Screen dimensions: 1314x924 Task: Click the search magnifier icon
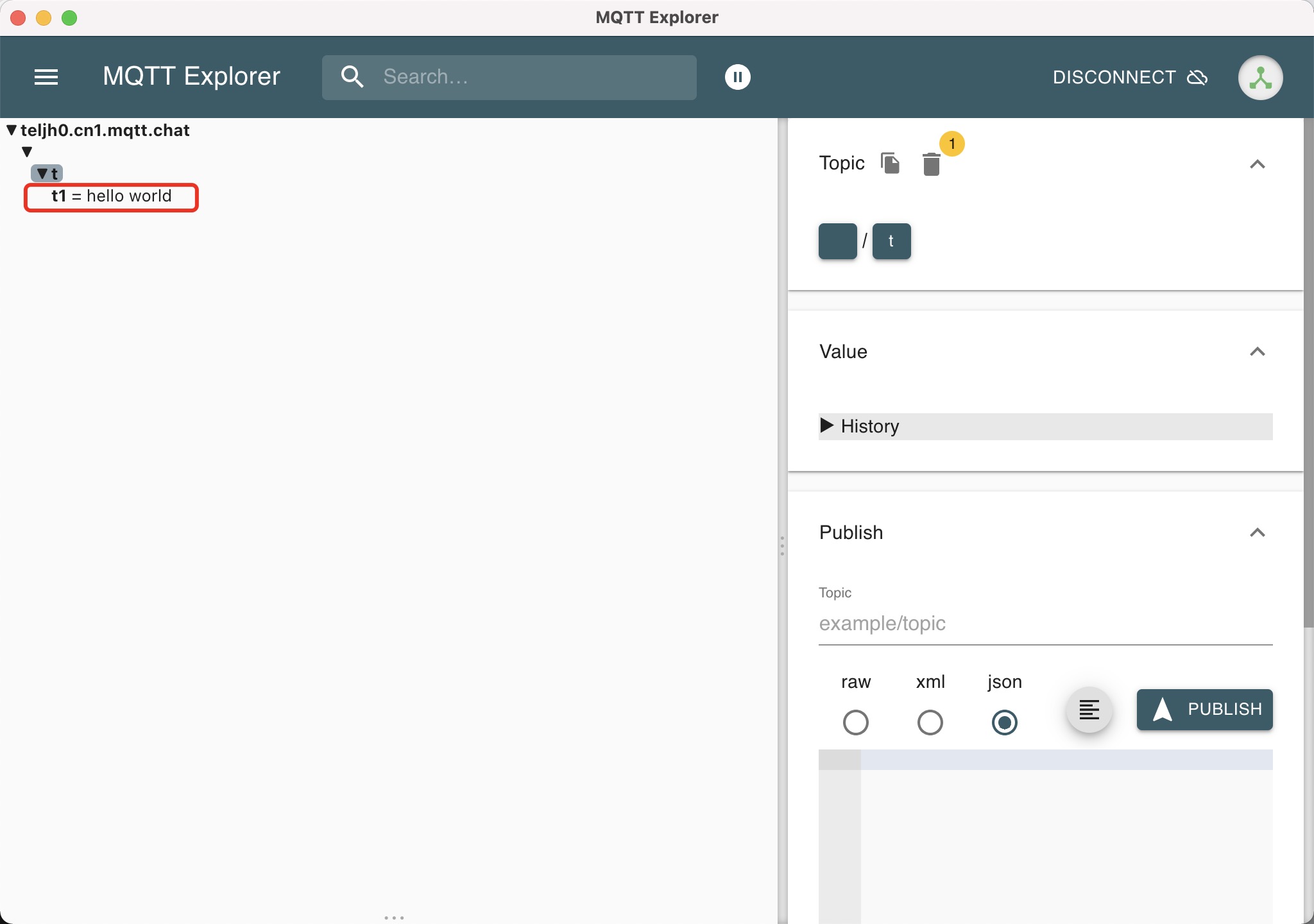click(x=352, y=77)
